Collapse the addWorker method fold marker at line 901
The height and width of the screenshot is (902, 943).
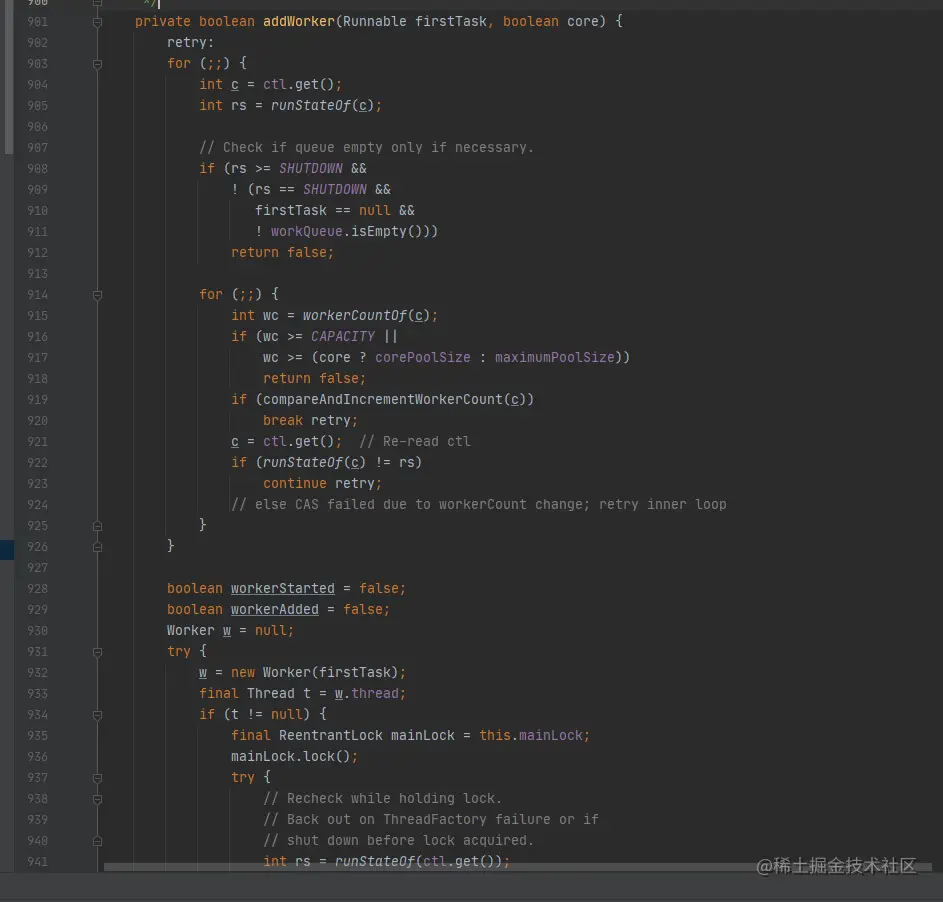(x=97, y=22)
